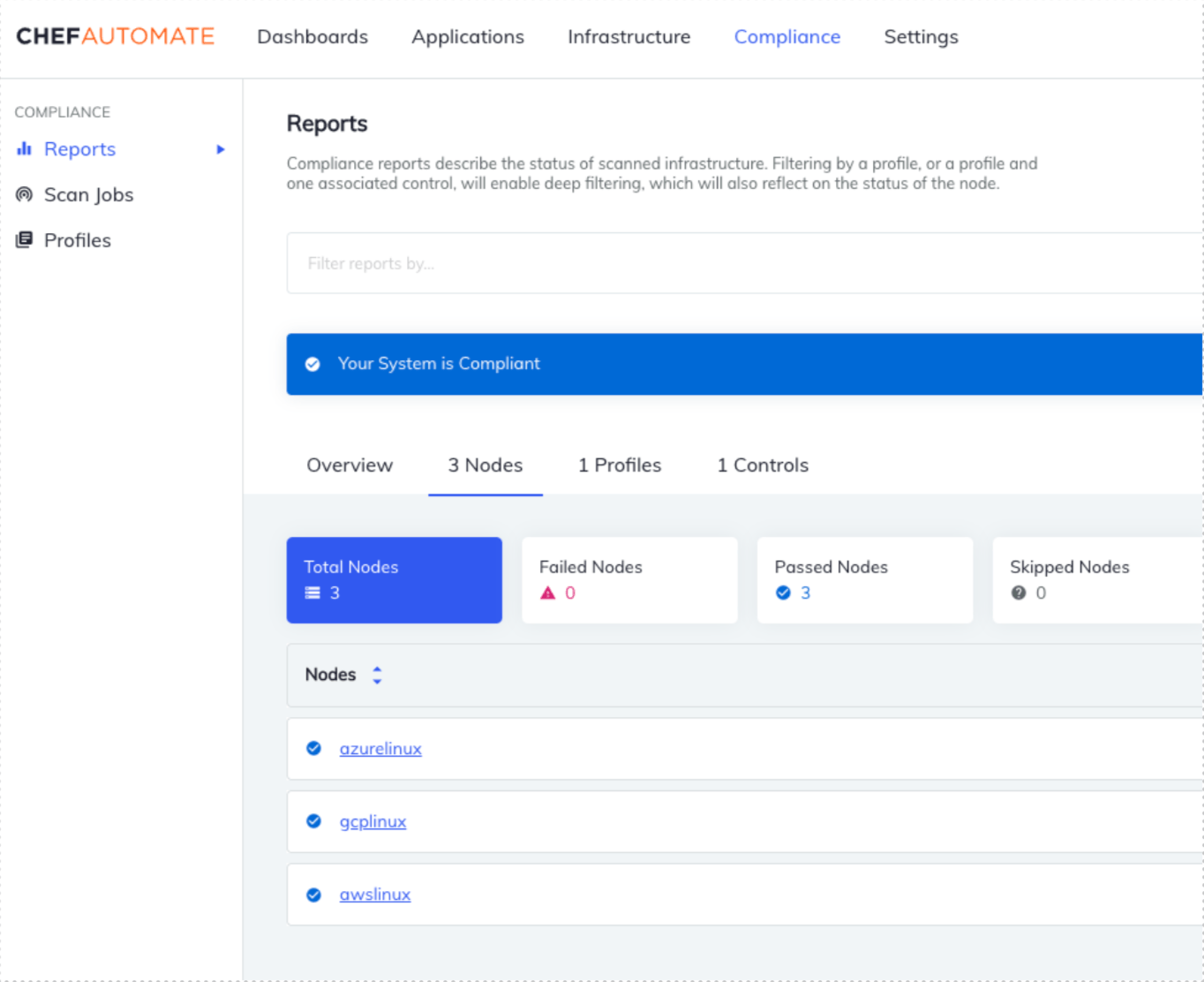Show only Passed Nodes
Image resolution: width=1204 pixels, height=982 pixels.
point(864,580)
